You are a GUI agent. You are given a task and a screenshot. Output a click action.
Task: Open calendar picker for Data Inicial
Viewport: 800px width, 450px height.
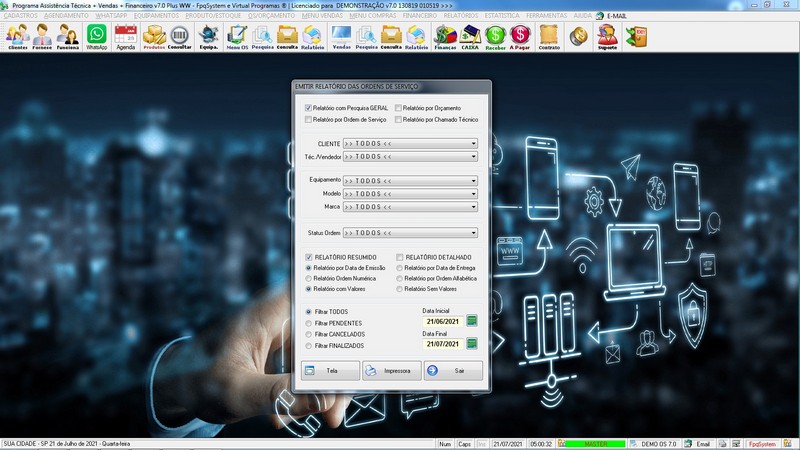[472, 321]
